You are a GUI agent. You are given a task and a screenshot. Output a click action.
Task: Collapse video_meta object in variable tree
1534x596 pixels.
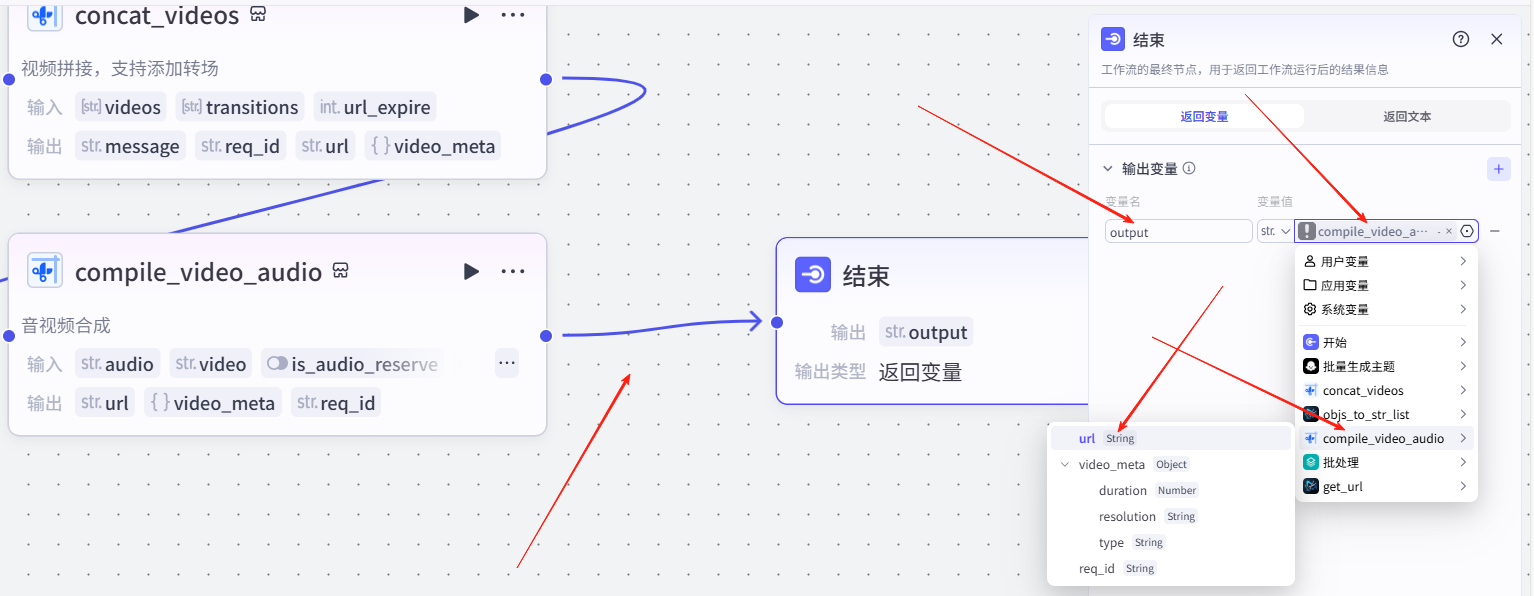1065,464
